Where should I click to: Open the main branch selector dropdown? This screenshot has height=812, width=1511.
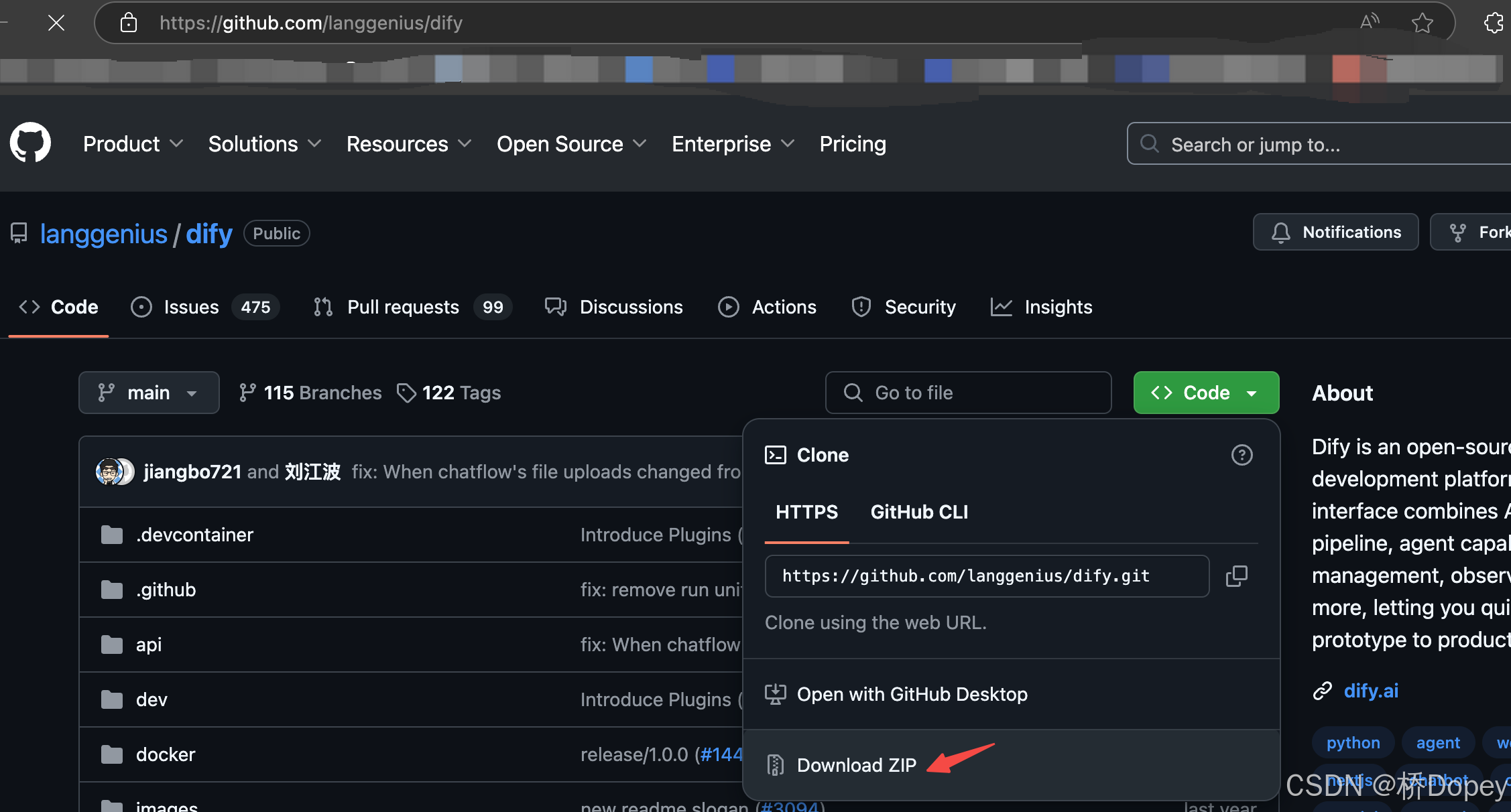pyautogui.click(x=149, y=393)
